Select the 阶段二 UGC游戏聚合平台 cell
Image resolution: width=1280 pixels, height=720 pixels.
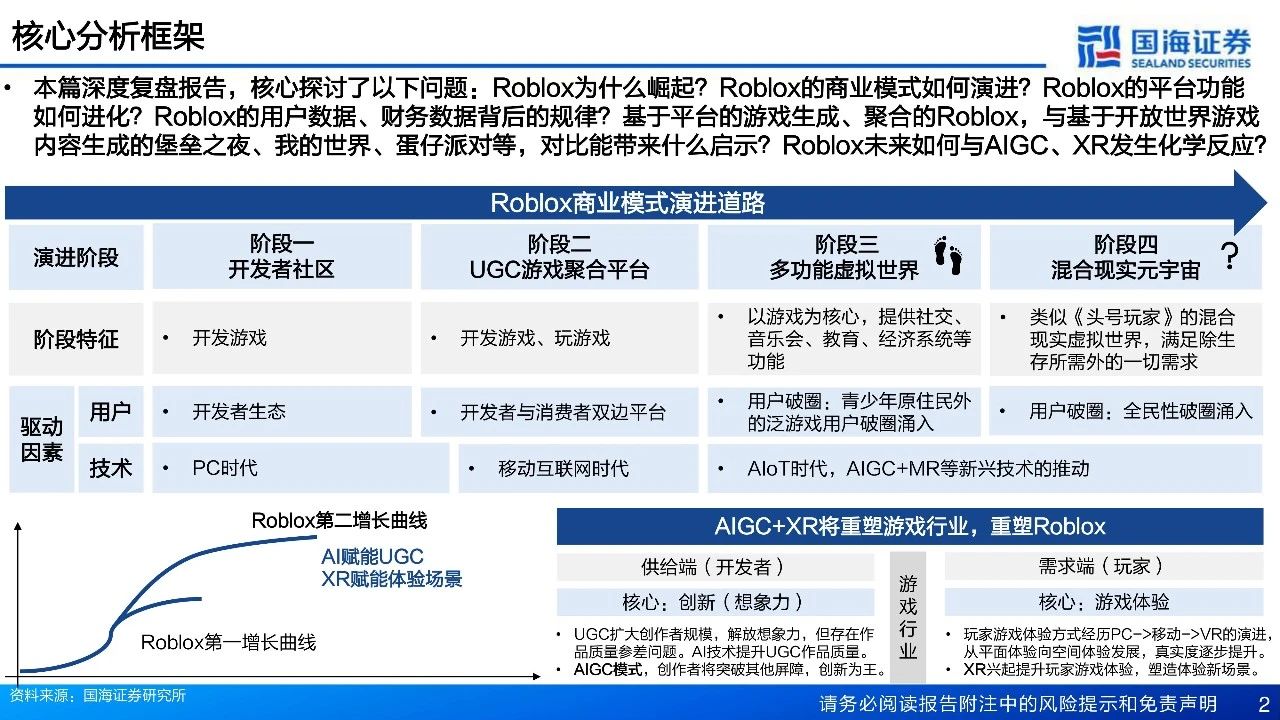pos(559,257)
